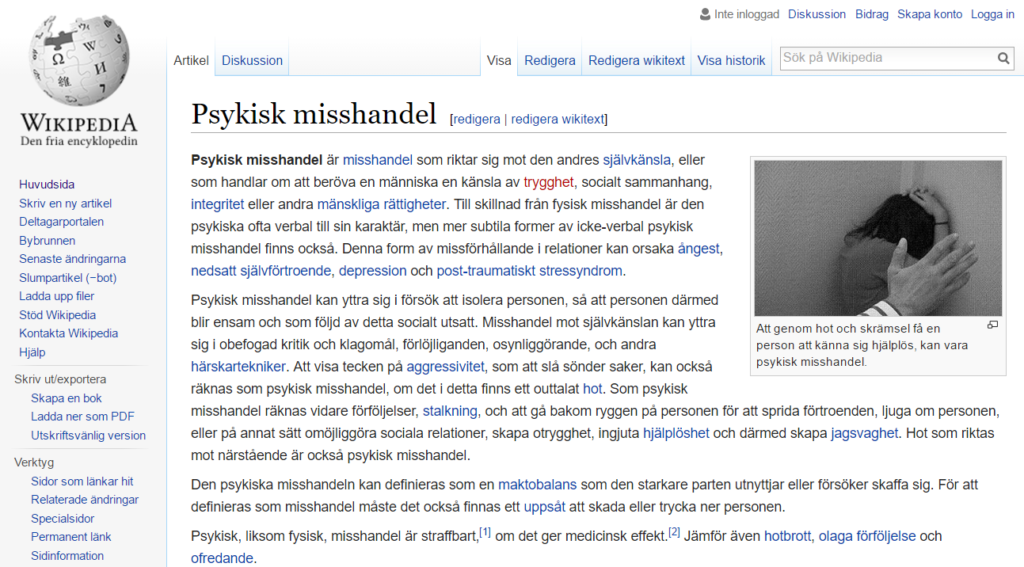
Task: Open Relaterade ändringar link
Action: pyautogui.click(x=85, y=500)
